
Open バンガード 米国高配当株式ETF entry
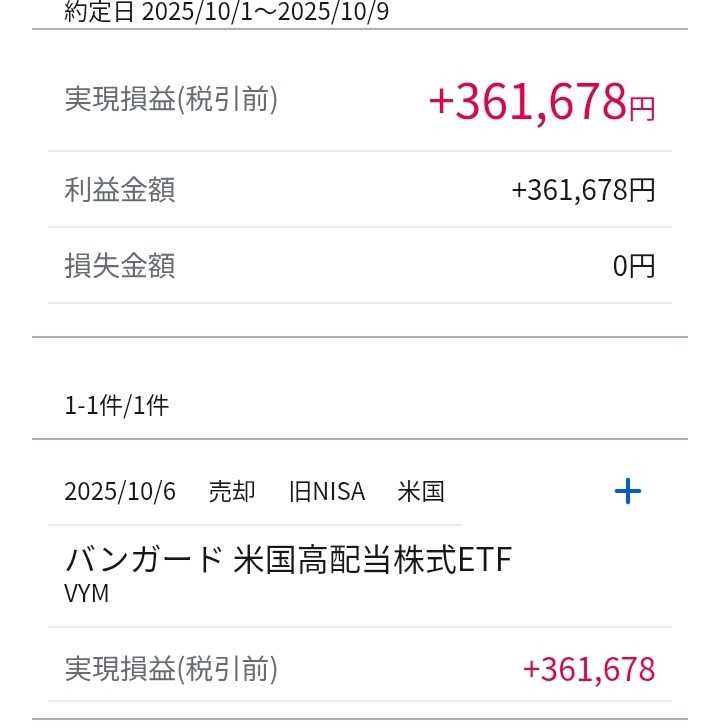click(288, 560)
